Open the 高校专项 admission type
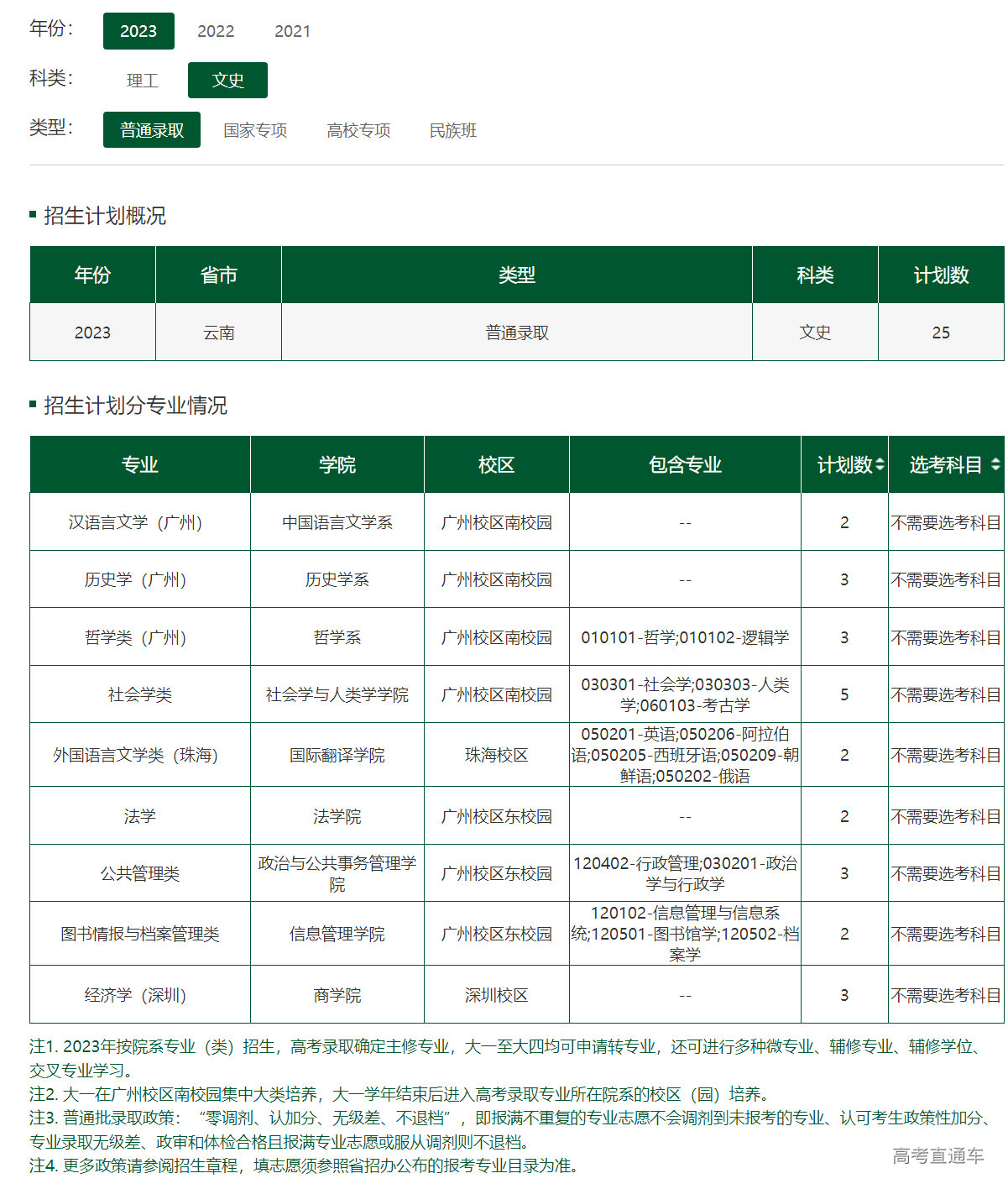This screenshot has height=1189, width=1008. (x=358, y=129)
